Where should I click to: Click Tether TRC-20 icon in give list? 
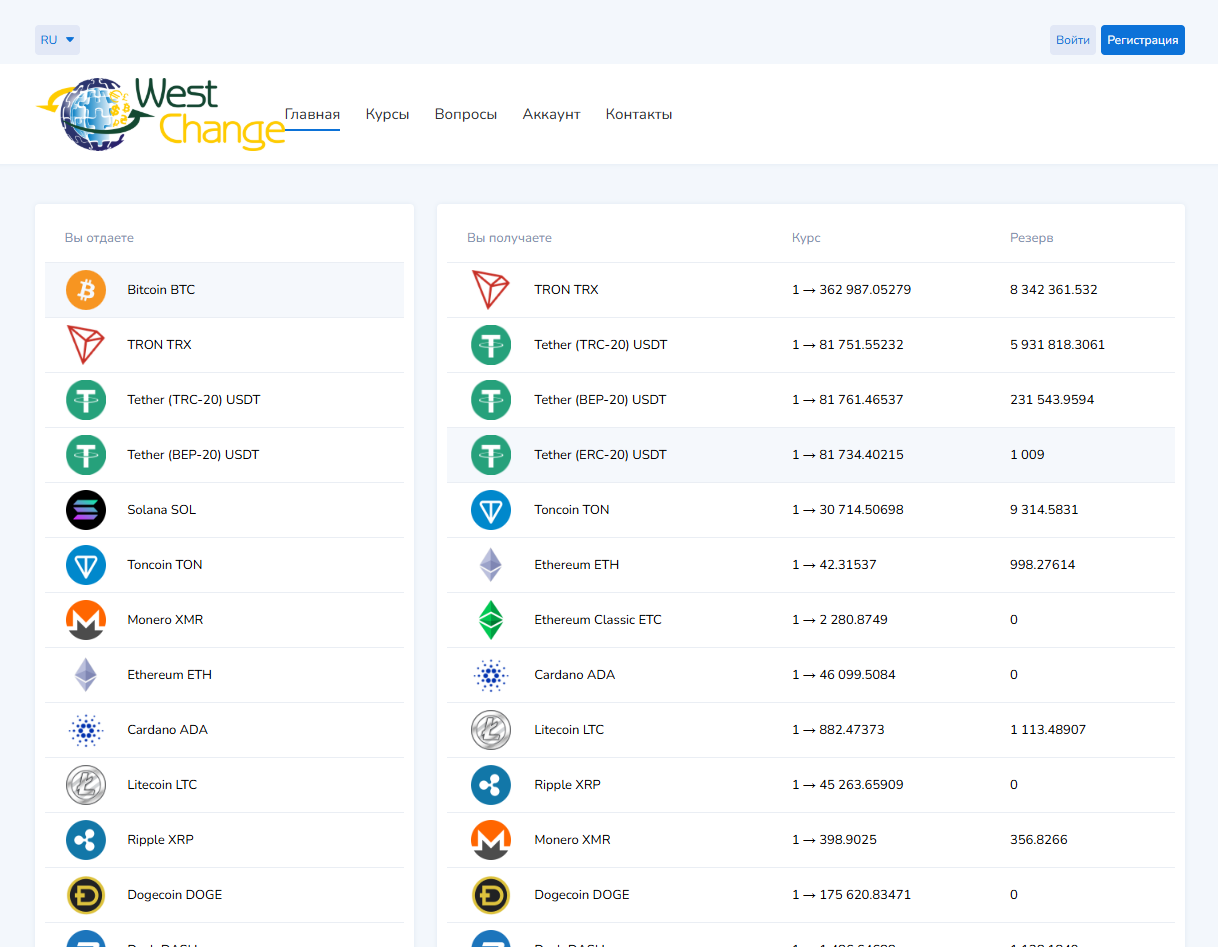pos(86,400)
